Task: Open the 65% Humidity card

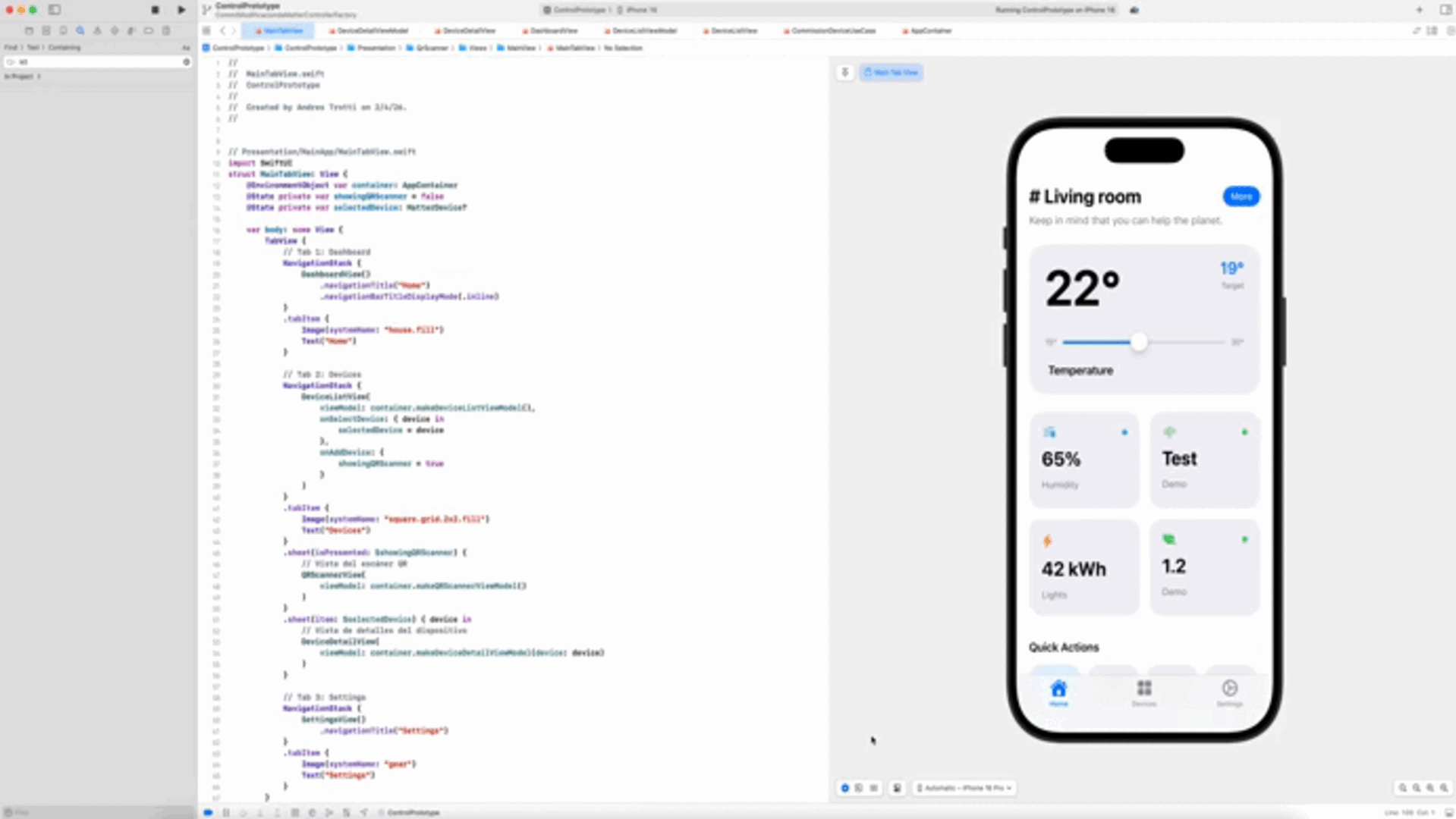Action: click(1084, 460)
